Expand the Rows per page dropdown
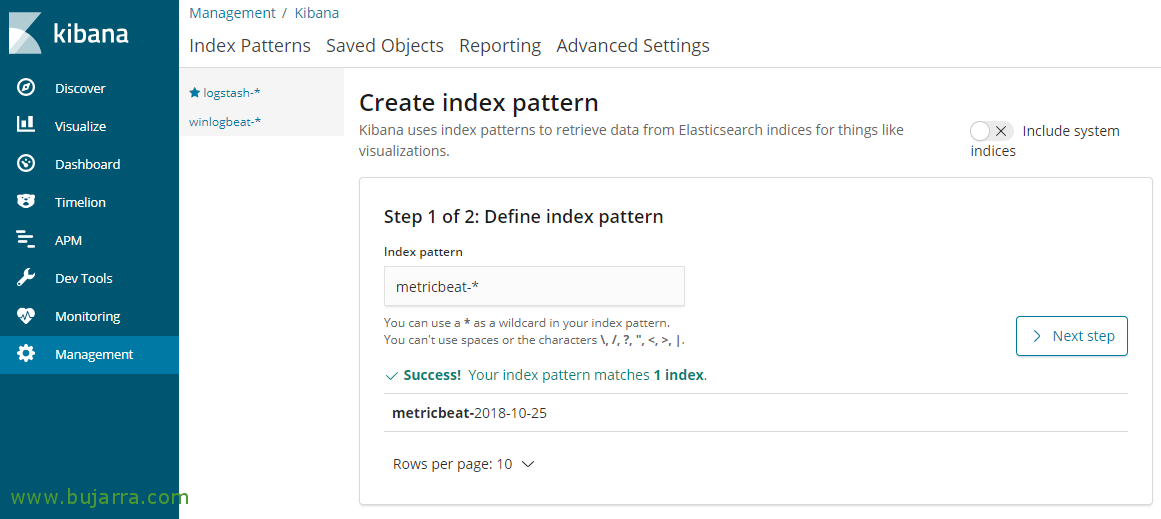Viewport: 1161px width, 519px height. pos(464,464)
